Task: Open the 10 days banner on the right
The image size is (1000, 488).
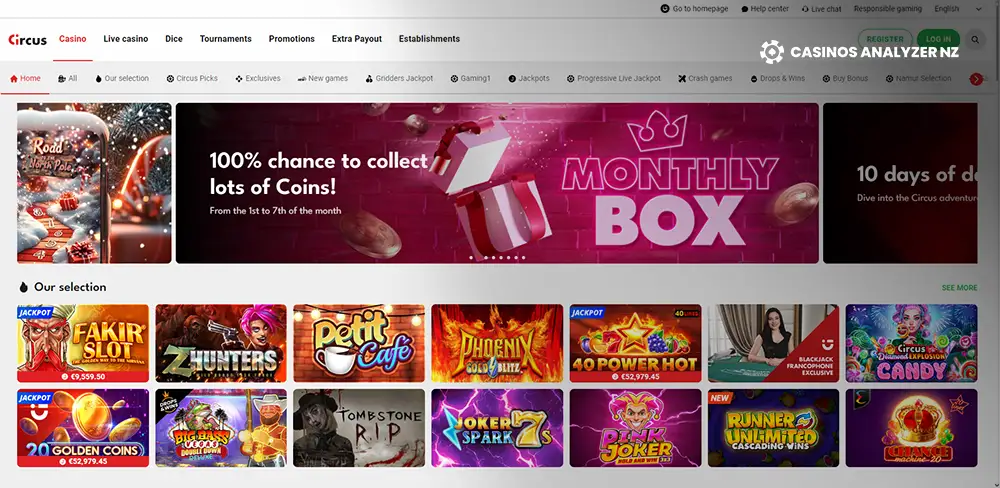Action: tap(900, 183)
